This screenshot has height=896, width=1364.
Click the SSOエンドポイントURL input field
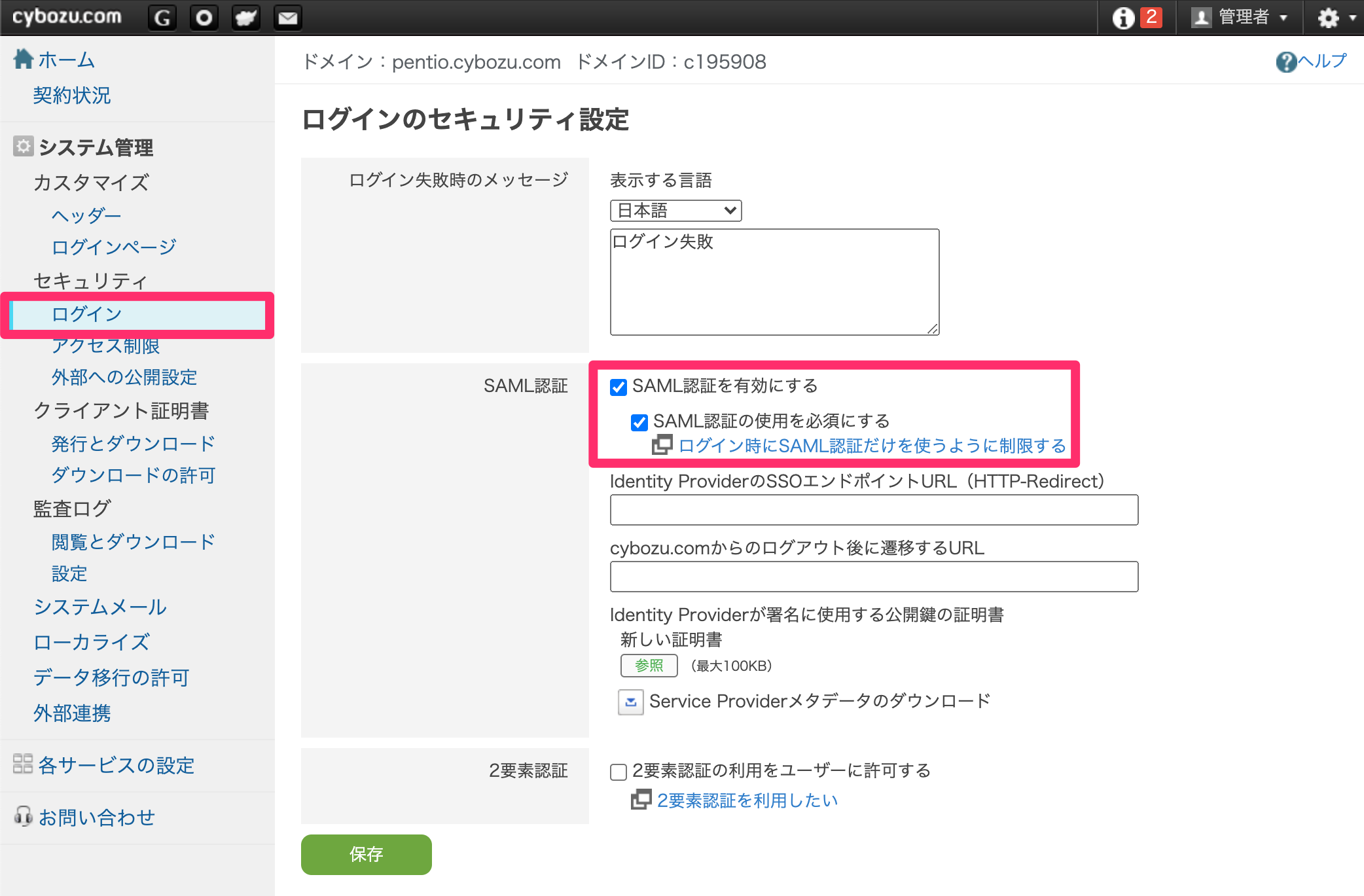click(x=874, y=510)
